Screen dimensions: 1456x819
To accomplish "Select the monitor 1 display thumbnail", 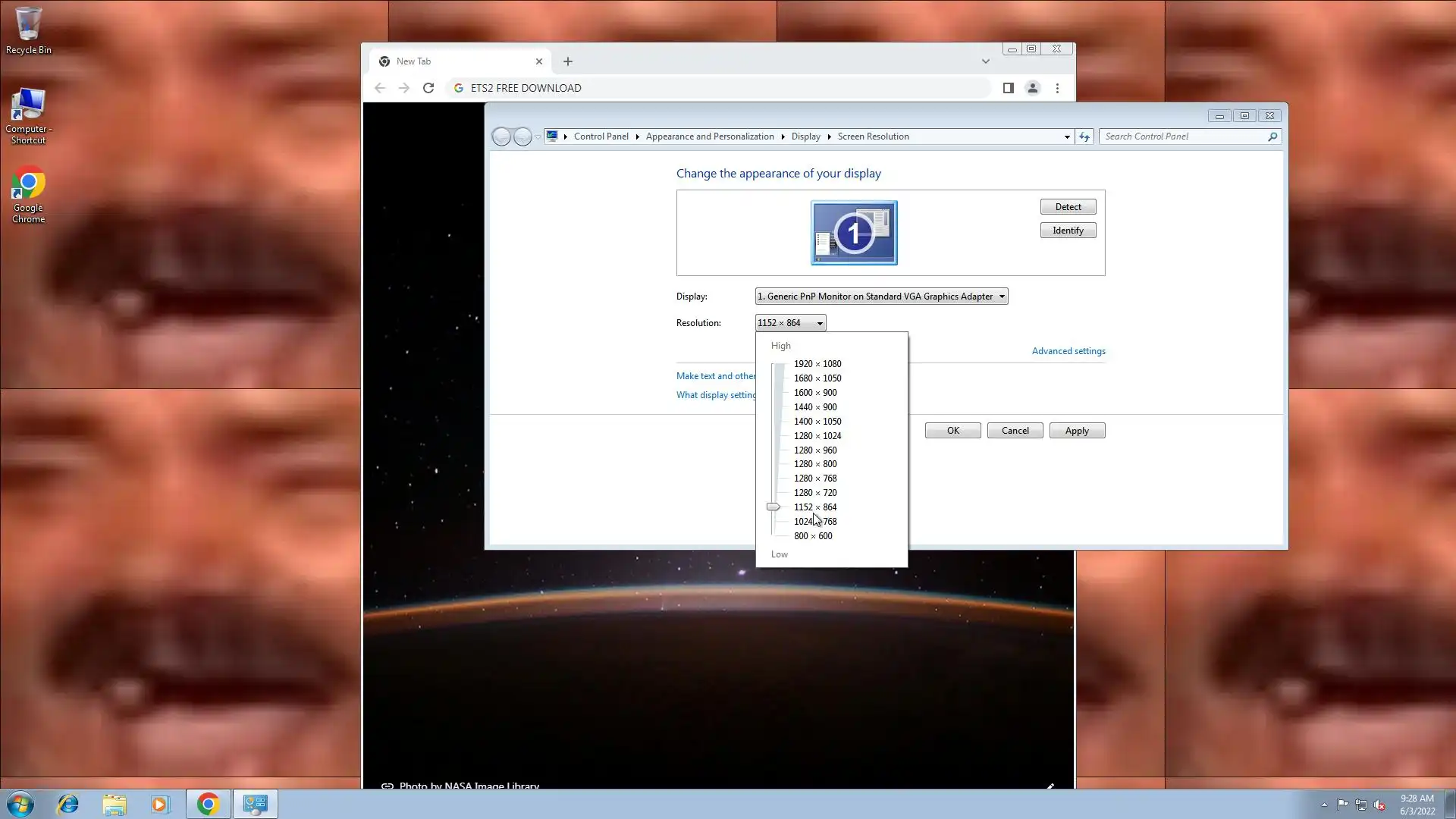I will [854, 233].
